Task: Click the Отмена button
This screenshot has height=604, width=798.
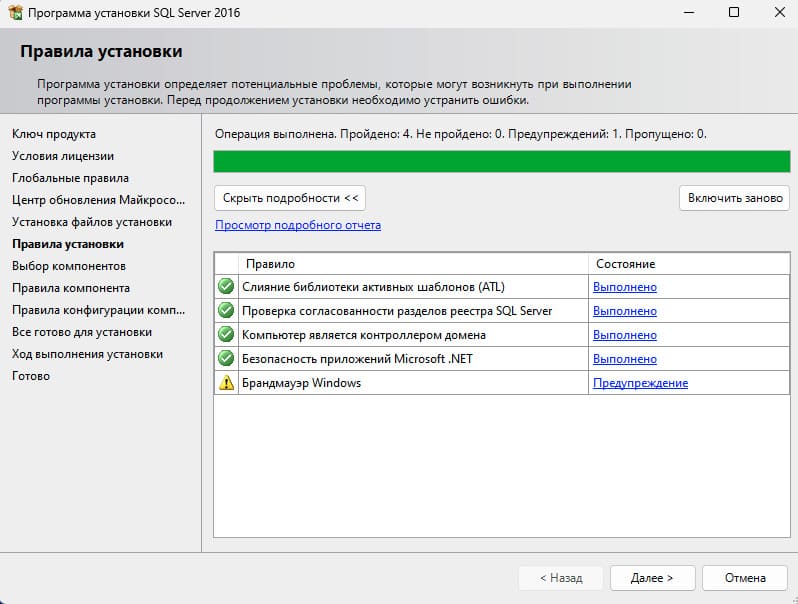Action: point(745,578)
